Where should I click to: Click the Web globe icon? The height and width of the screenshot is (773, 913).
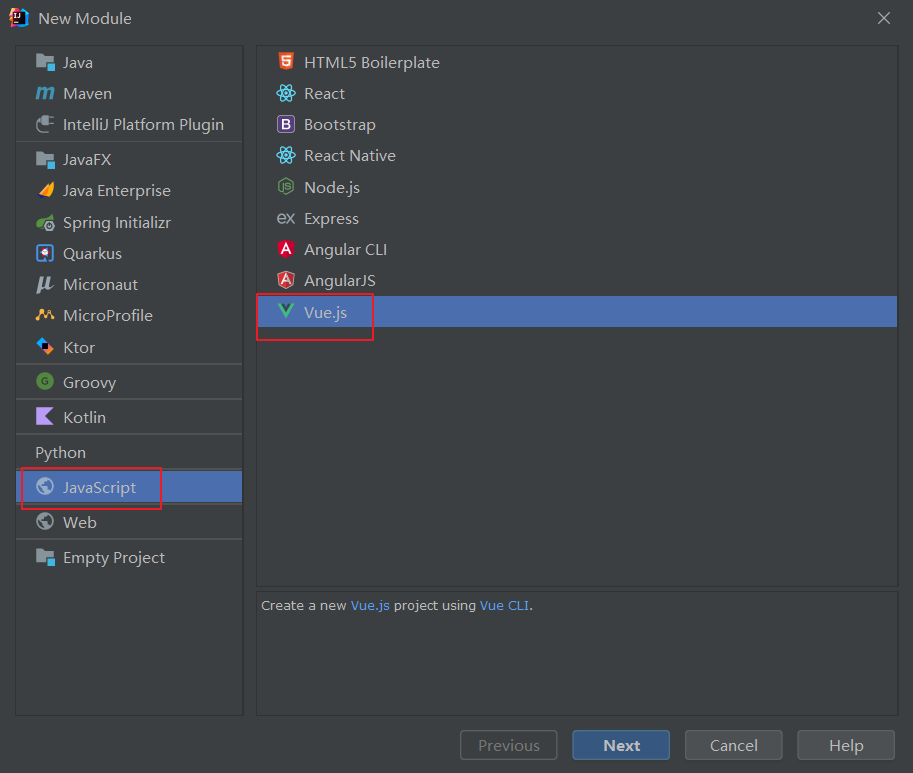tap(45, 521)
